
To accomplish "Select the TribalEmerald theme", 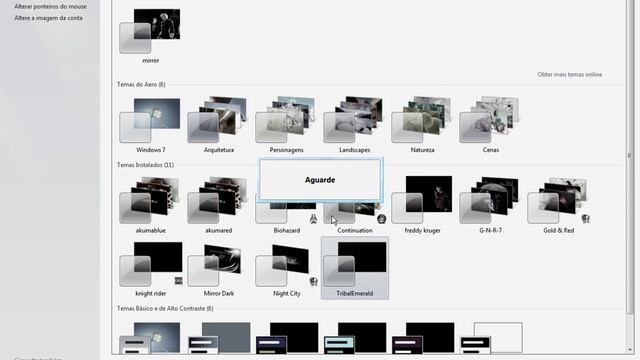I will point(354,268).
